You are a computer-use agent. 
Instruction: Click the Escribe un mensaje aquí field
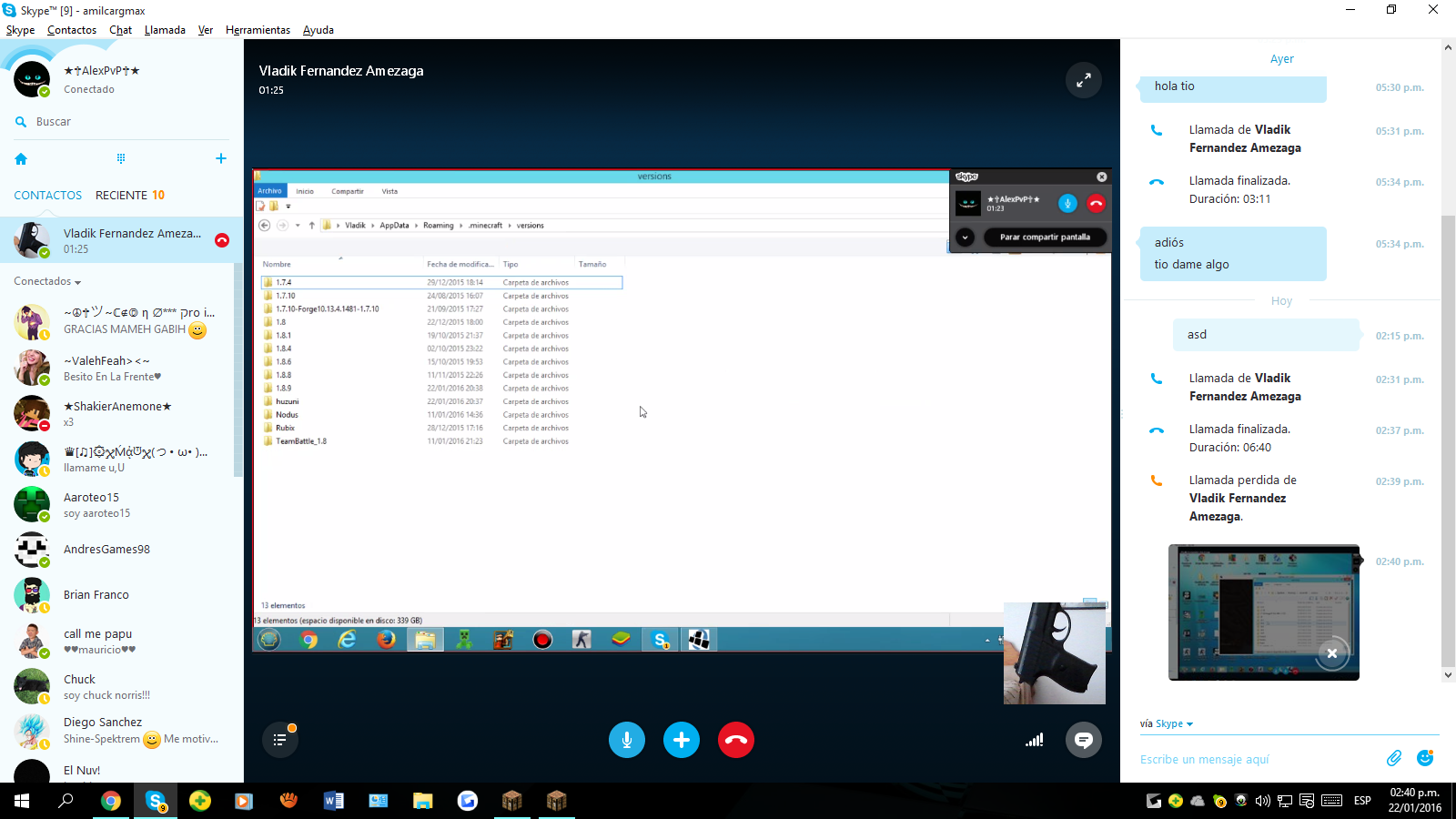click(1256, 759)
